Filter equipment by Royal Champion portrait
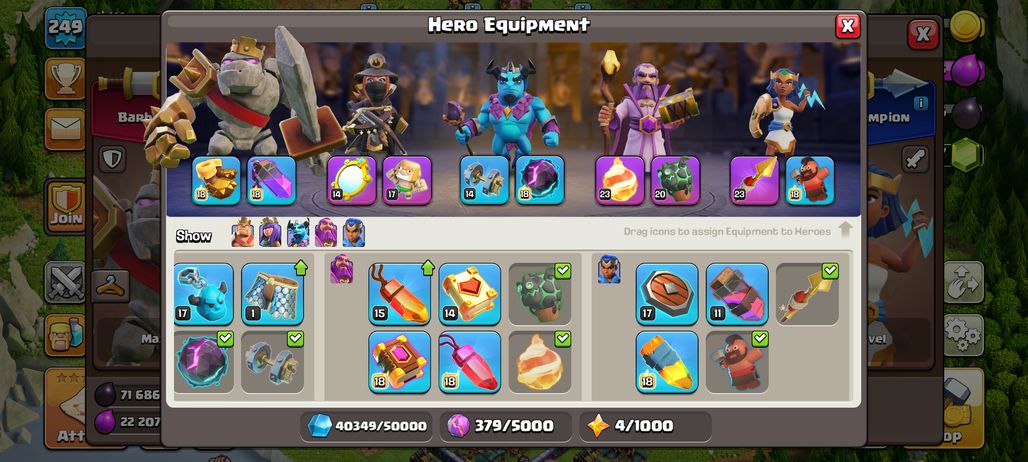The width and height of the screenshot is (1028, 462). 353,233
